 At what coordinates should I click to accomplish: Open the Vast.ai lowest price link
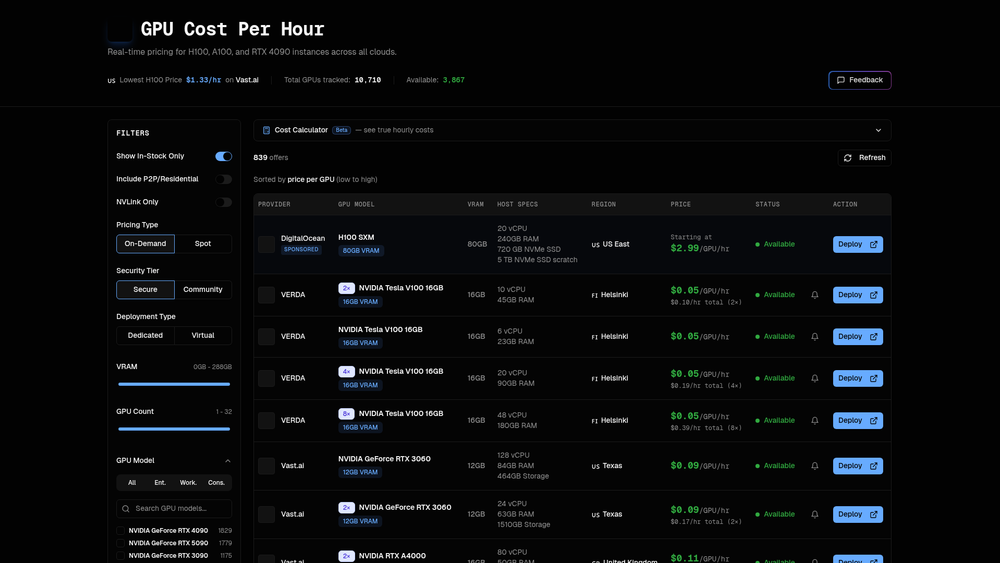pos(247,80)
